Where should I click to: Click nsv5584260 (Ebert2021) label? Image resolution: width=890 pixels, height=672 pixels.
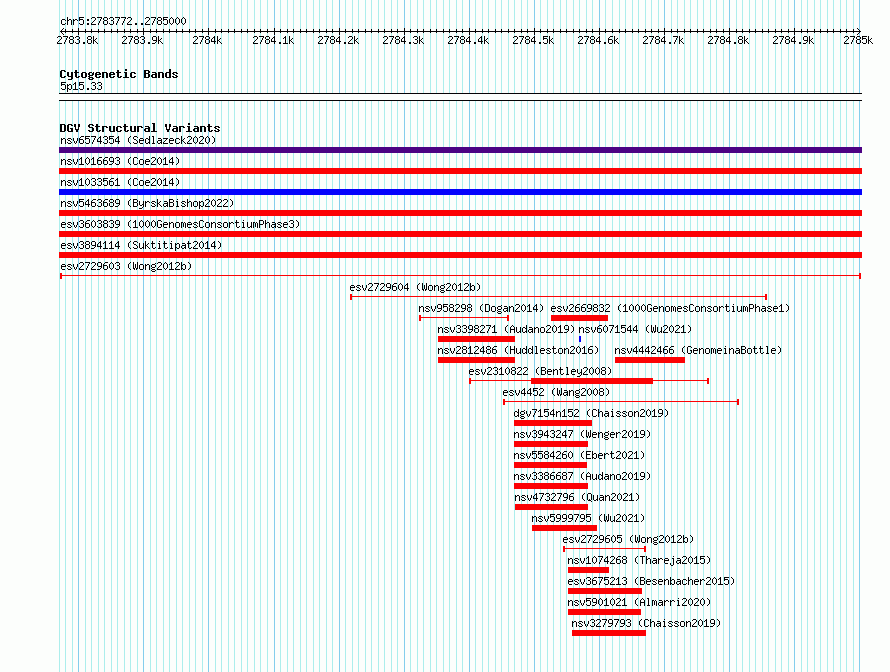pos(579,455)
